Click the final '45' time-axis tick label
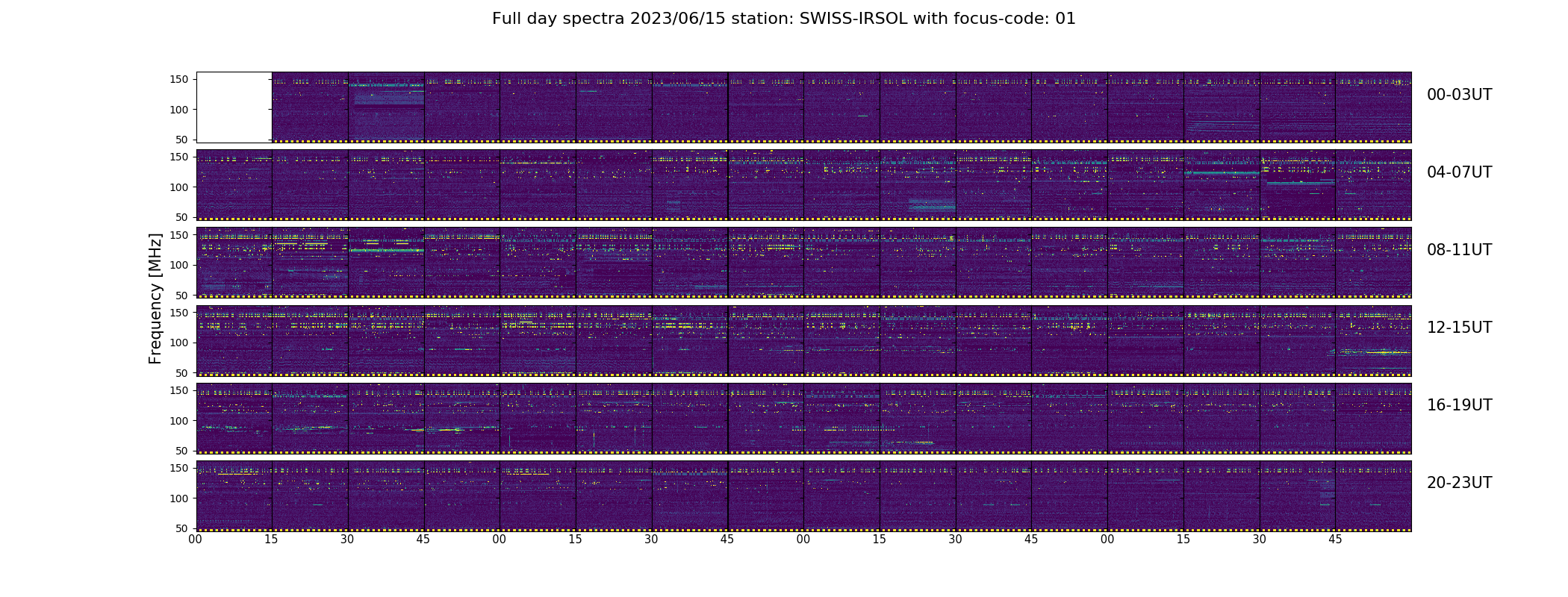1568x597 pixels. 1335,540
